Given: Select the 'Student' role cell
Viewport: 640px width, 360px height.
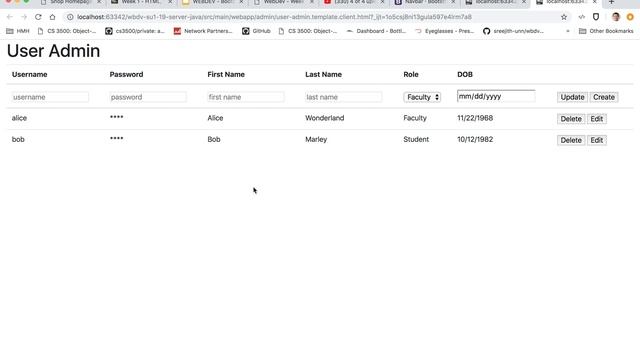Looking at the screenshot, I should (x=416, y=139).
